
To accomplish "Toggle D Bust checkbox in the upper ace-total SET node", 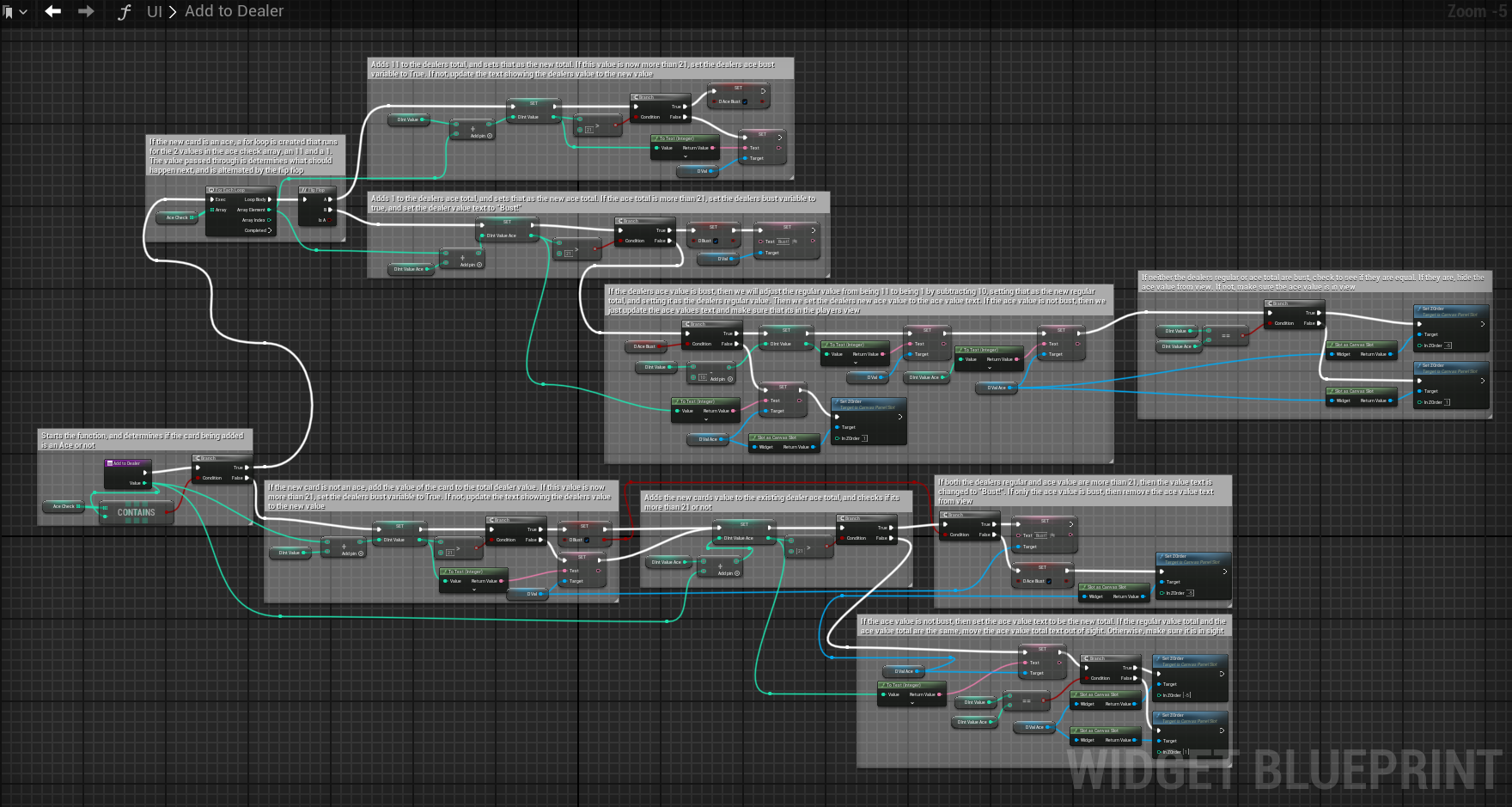I will [x=716, y=241].
